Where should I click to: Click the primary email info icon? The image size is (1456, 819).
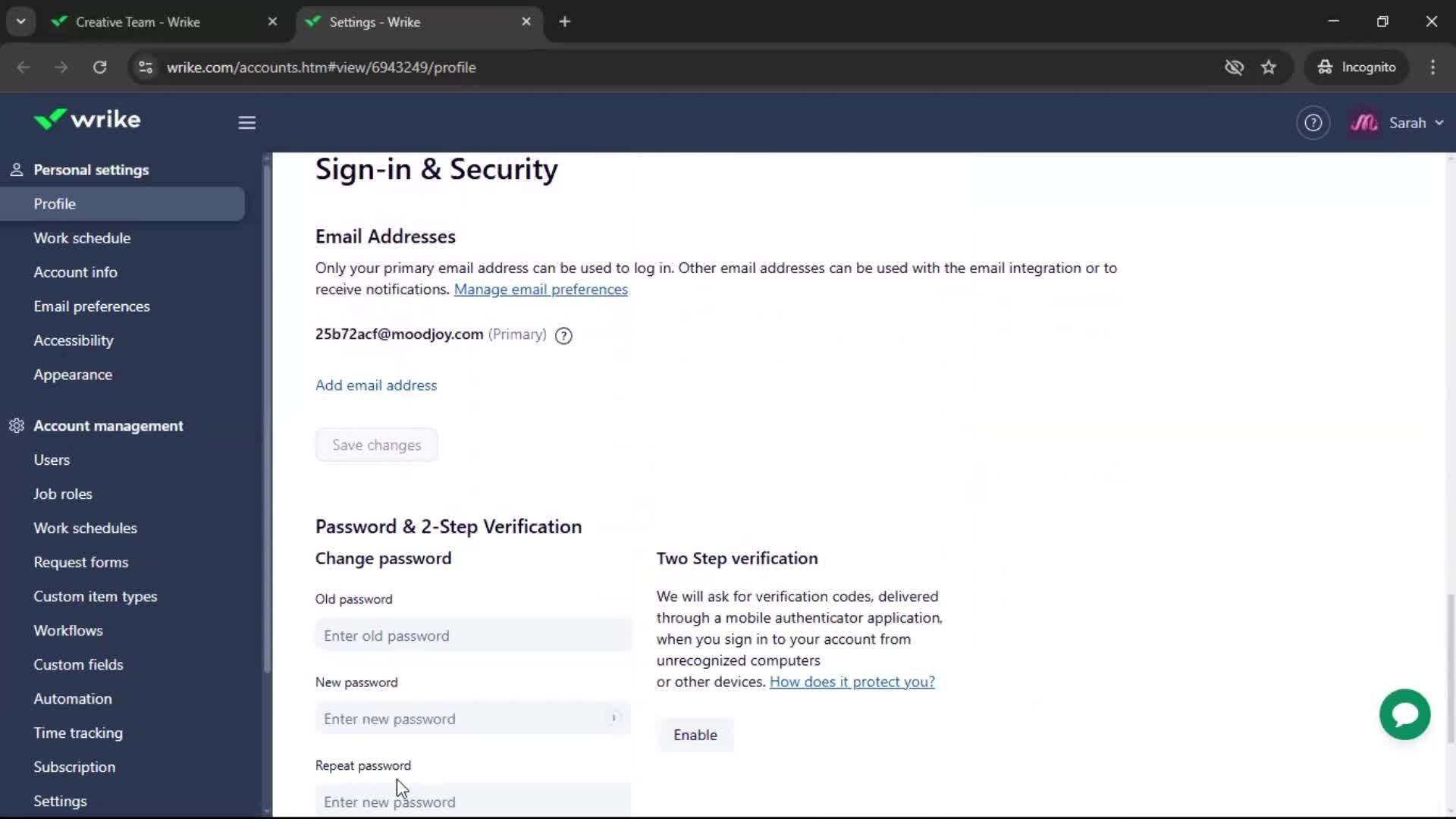click(x=563, y=335)
